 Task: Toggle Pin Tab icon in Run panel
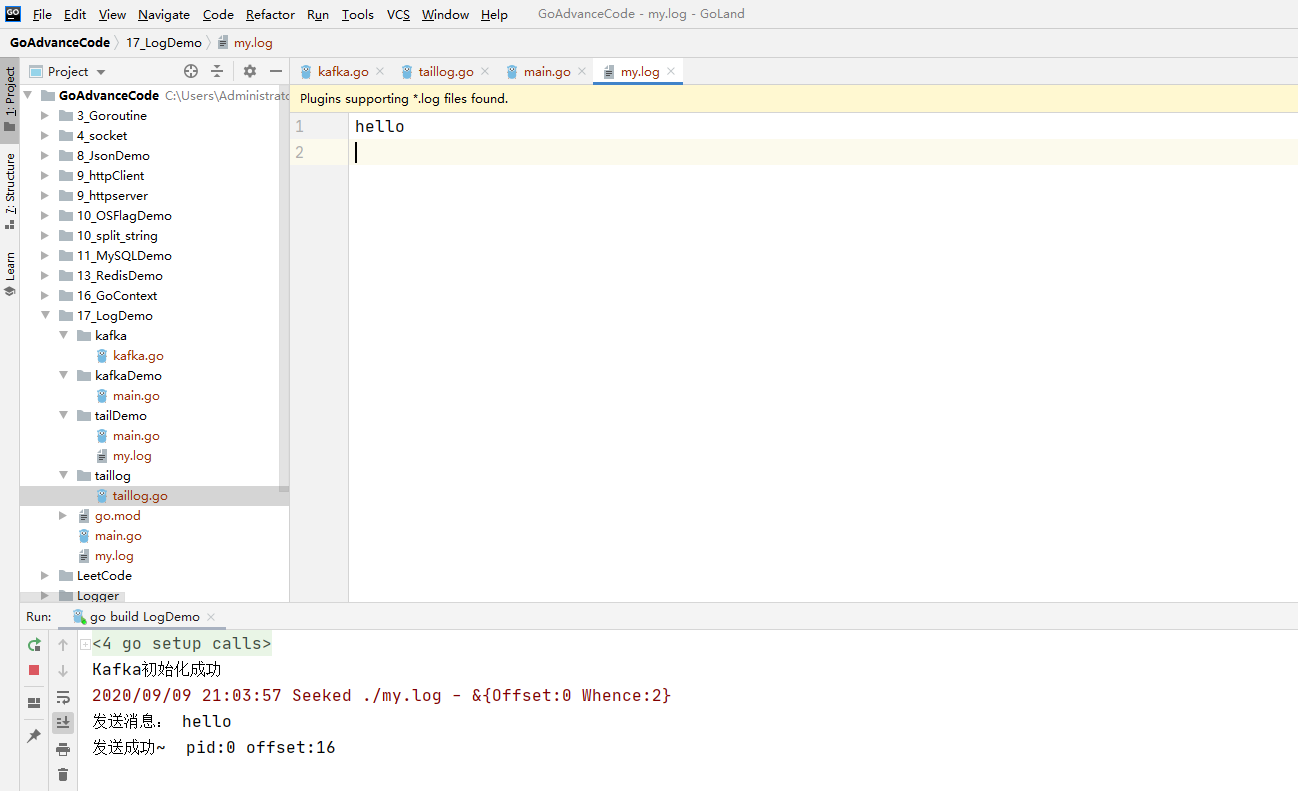tap(34, 736)
